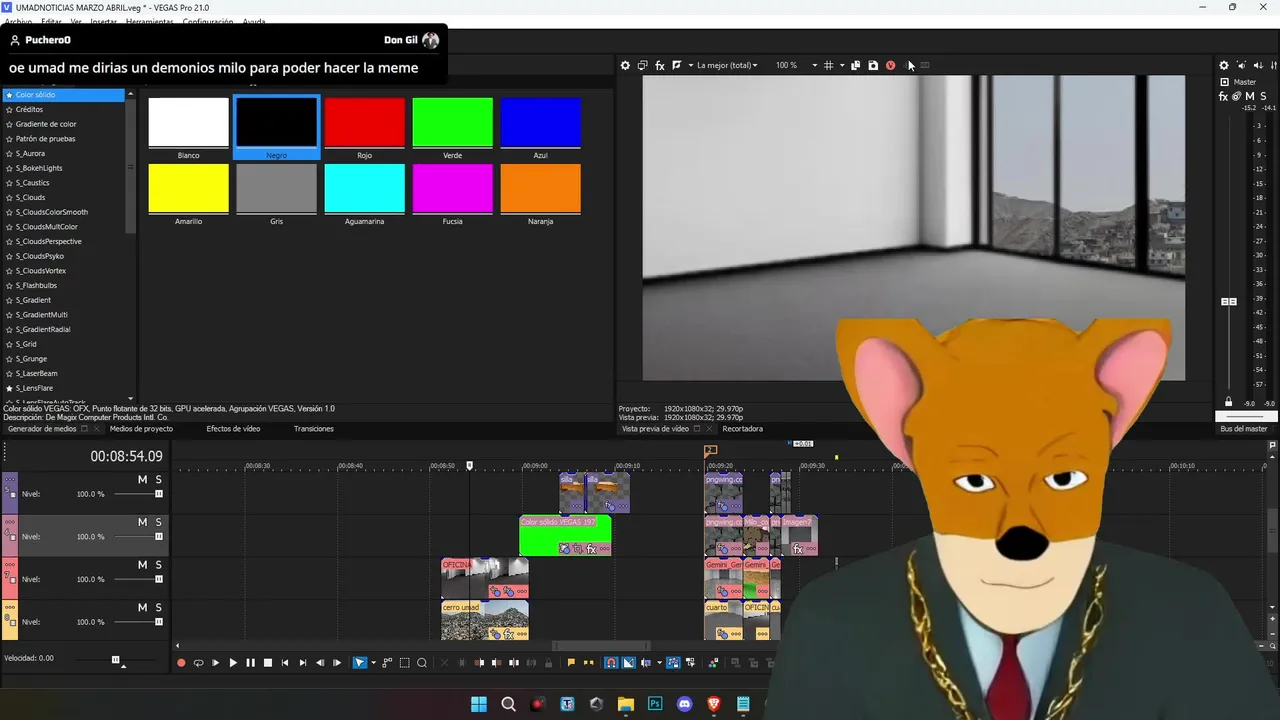Insert region with double yellow flag icon

pyautogui.click(x=588, y=662)
